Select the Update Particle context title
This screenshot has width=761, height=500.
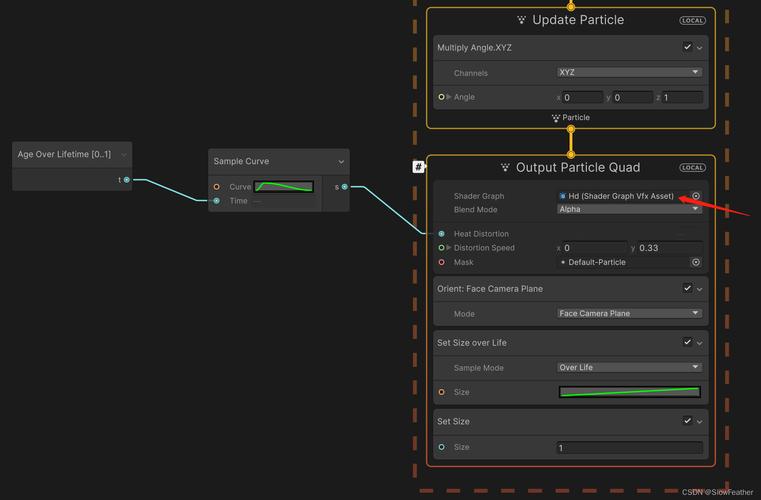[578, 20]
